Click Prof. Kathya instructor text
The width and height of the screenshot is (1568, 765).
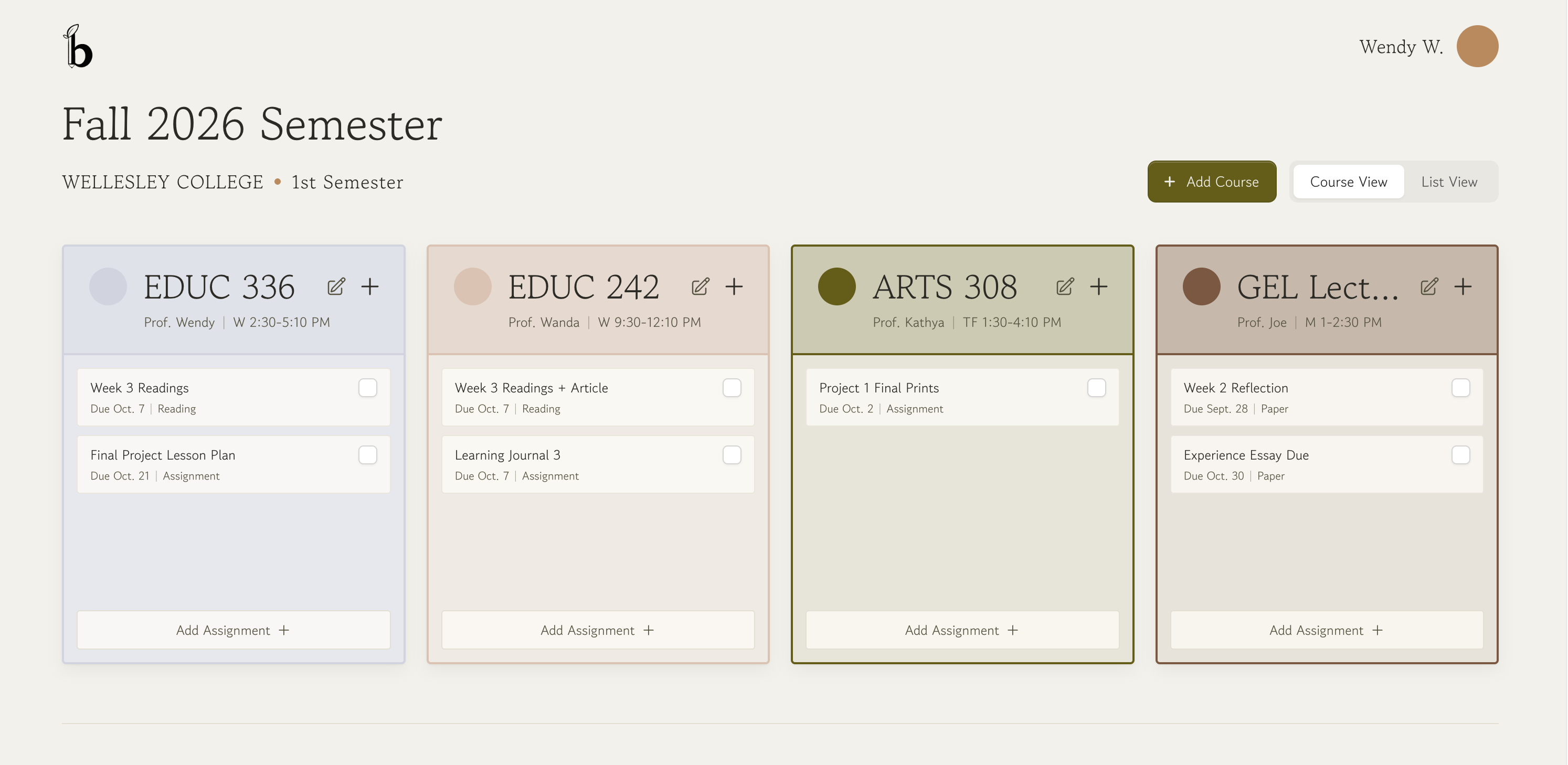tap(908, 323)
